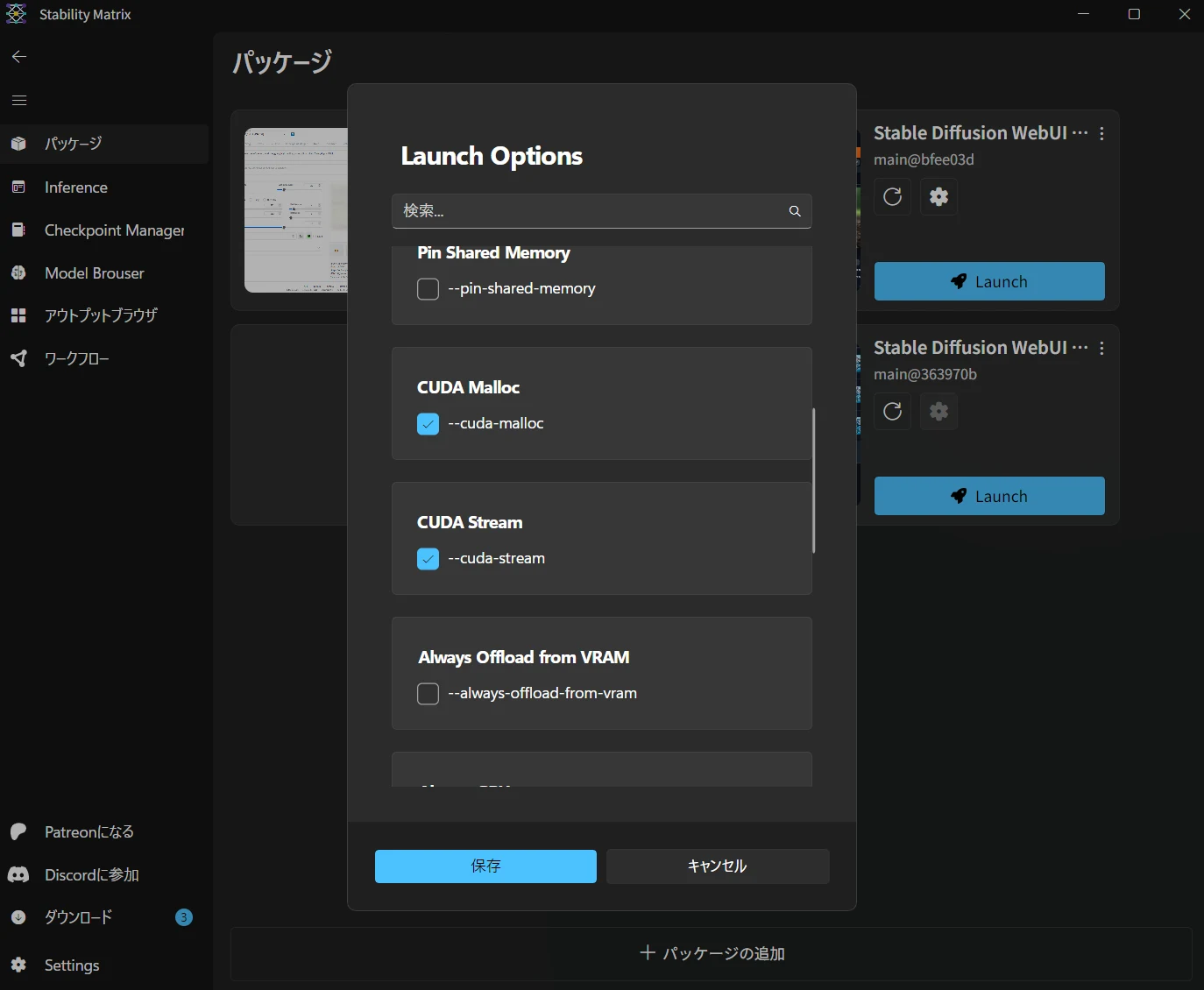Click the 'CUDA Stream' option heading
Viewport: 1204px width, 990px height.
(x=470, y=522)
